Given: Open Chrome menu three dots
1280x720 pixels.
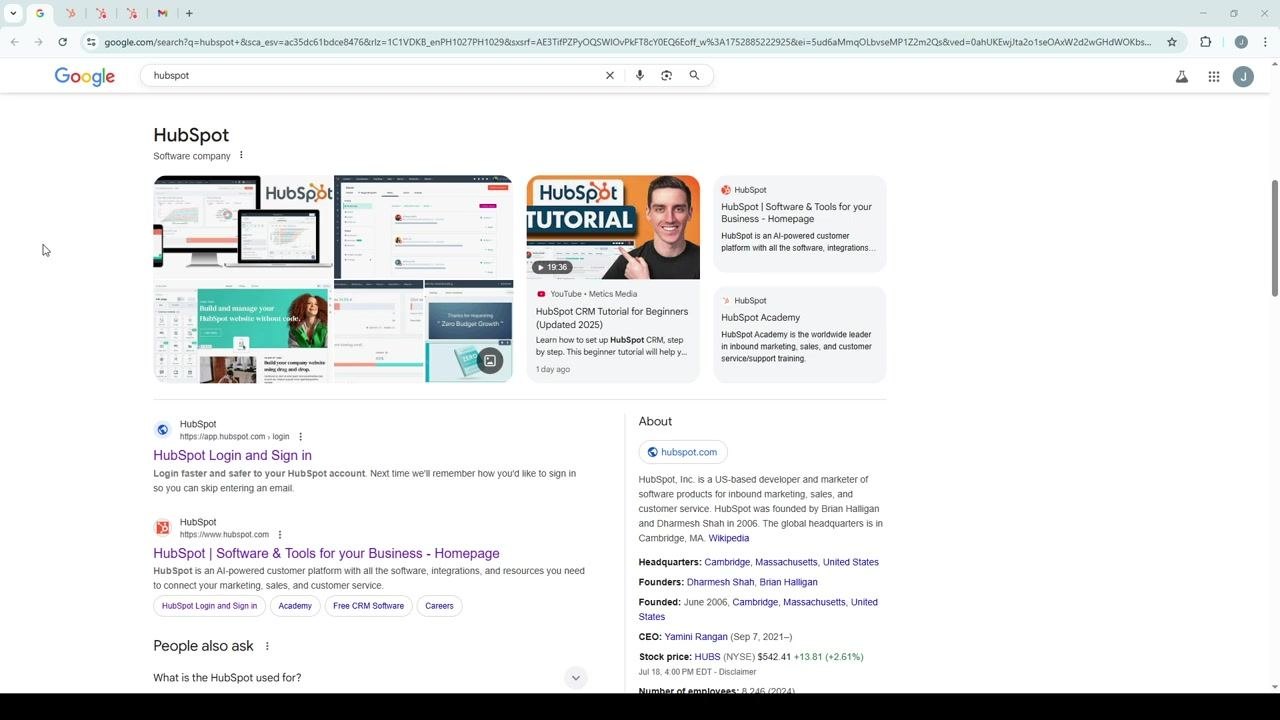Looking at the screenshot, I should 1265,42.
